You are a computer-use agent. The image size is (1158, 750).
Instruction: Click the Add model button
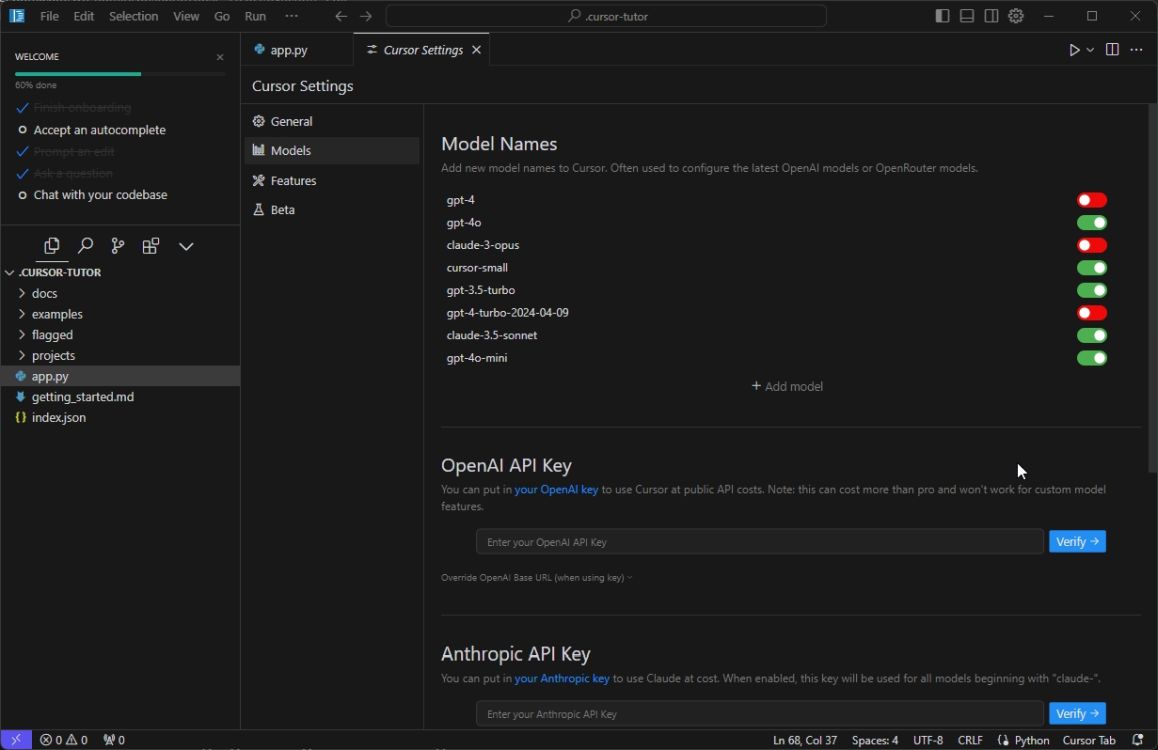787,386
